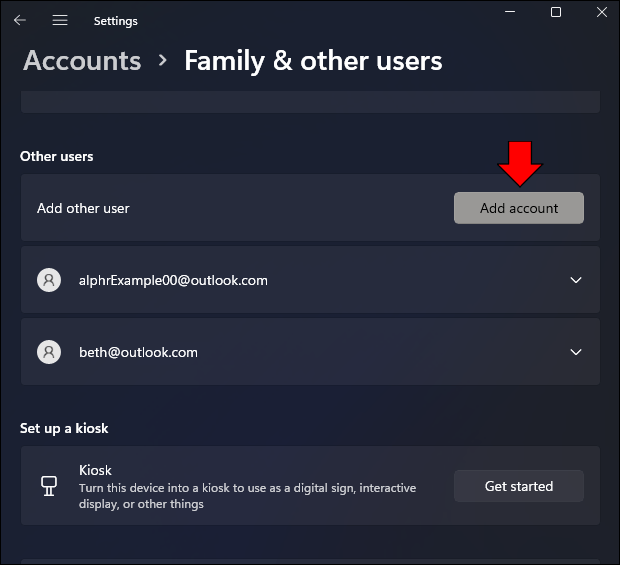Image resolution: width=620 pixels, height=565 pixels.
Task: Click the breadcrumb chevron after Accounts
Action: [163, 60]
